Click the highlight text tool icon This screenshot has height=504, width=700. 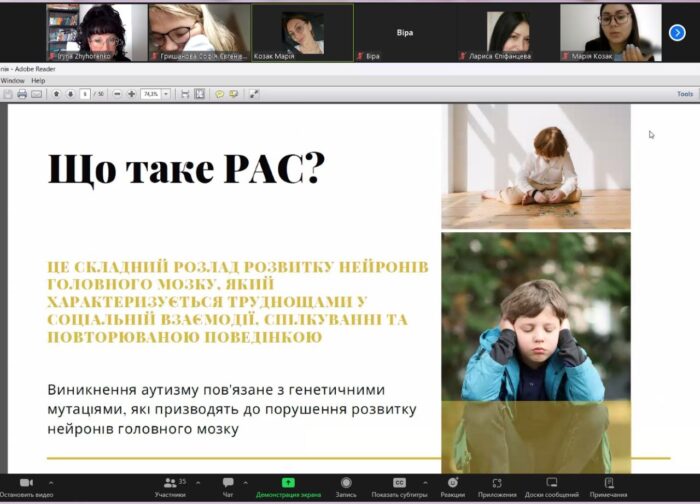tap(233, 94)
